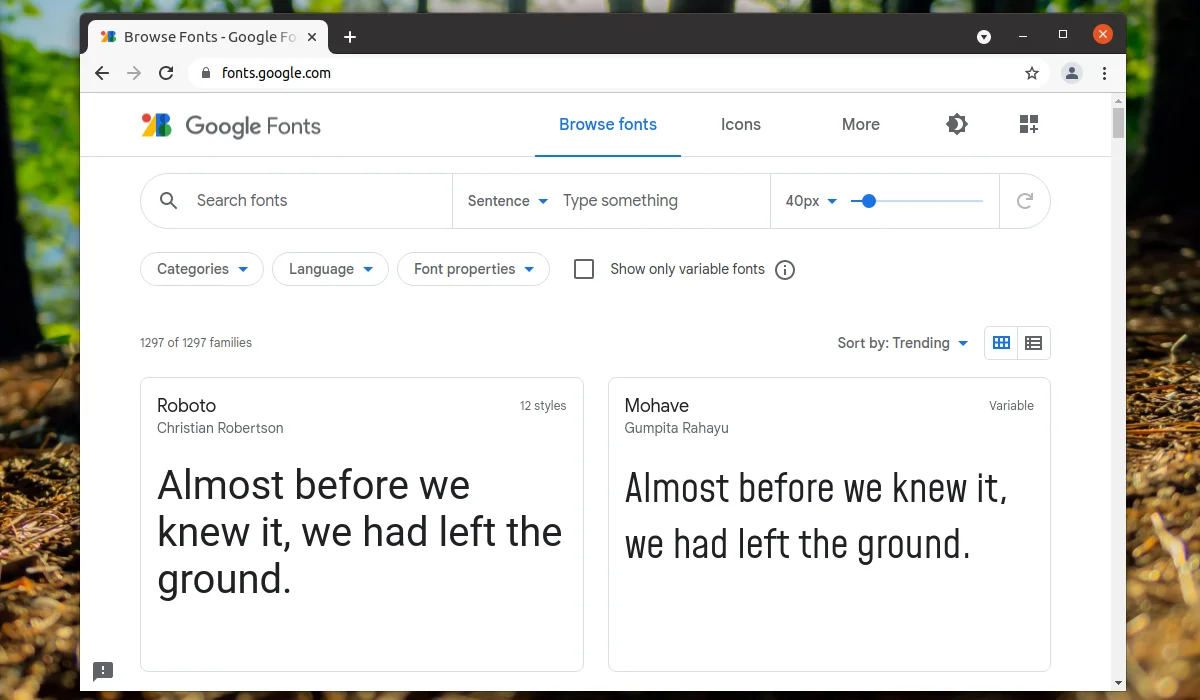Open the Icons tab
Viewport: 1200px width, 700px height.
tap(741, 125)
